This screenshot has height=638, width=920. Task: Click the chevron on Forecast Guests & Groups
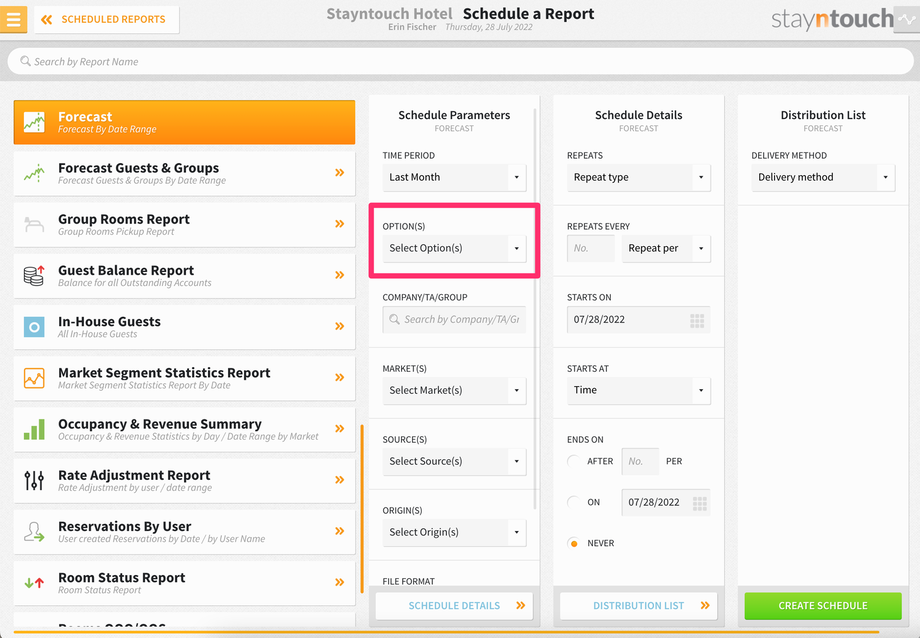(x=340, y=173)
